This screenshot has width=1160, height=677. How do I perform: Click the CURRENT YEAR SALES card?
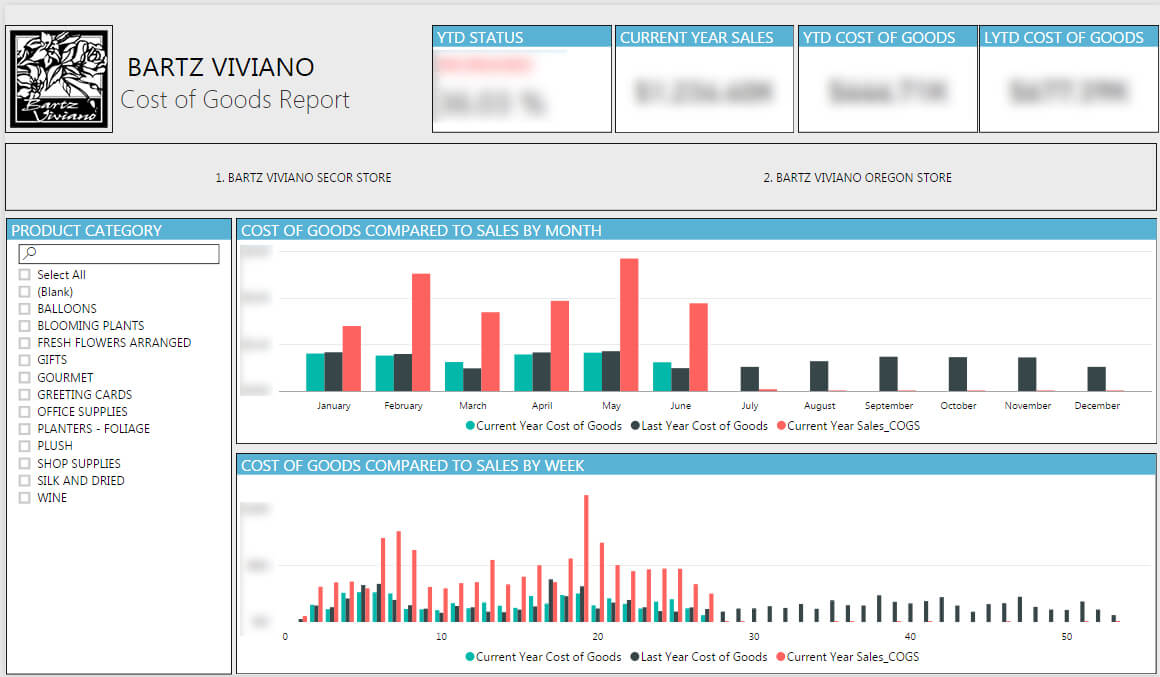pos(704,79)
